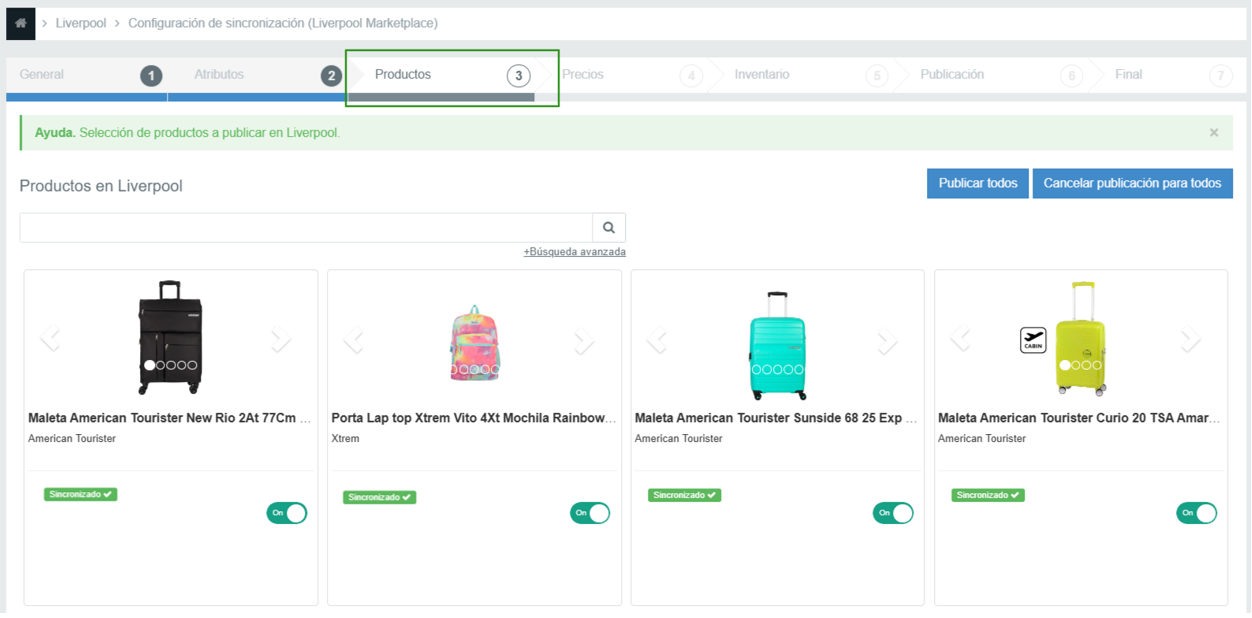The image size is (1252, 618).
Task: Click the Sincronizado badge on New Rio card
Action: pos(80,494)
